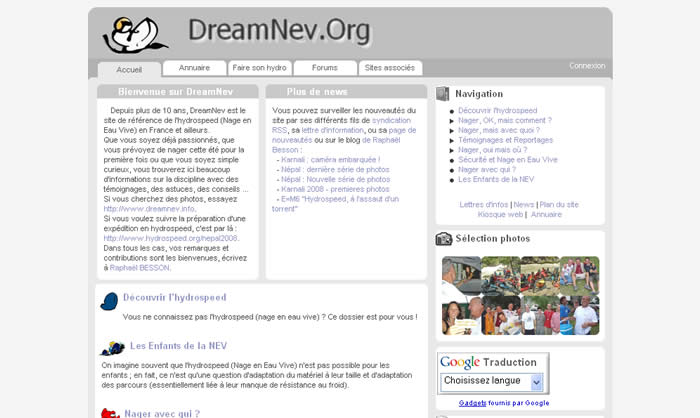700x418 pixels.
Task: Open the Kiosque web link
Action: (501, 214)
